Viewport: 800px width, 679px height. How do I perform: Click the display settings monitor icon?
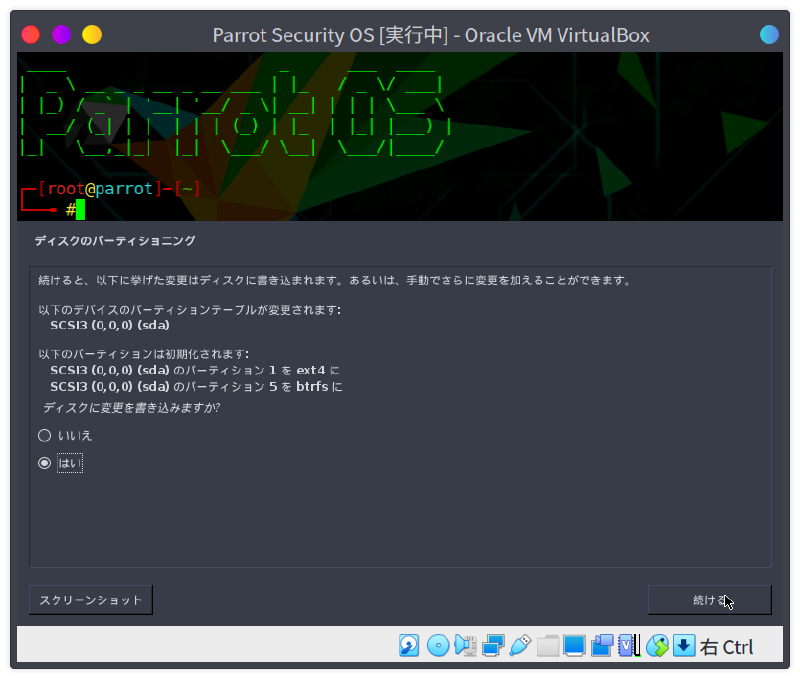click(574, 645)
